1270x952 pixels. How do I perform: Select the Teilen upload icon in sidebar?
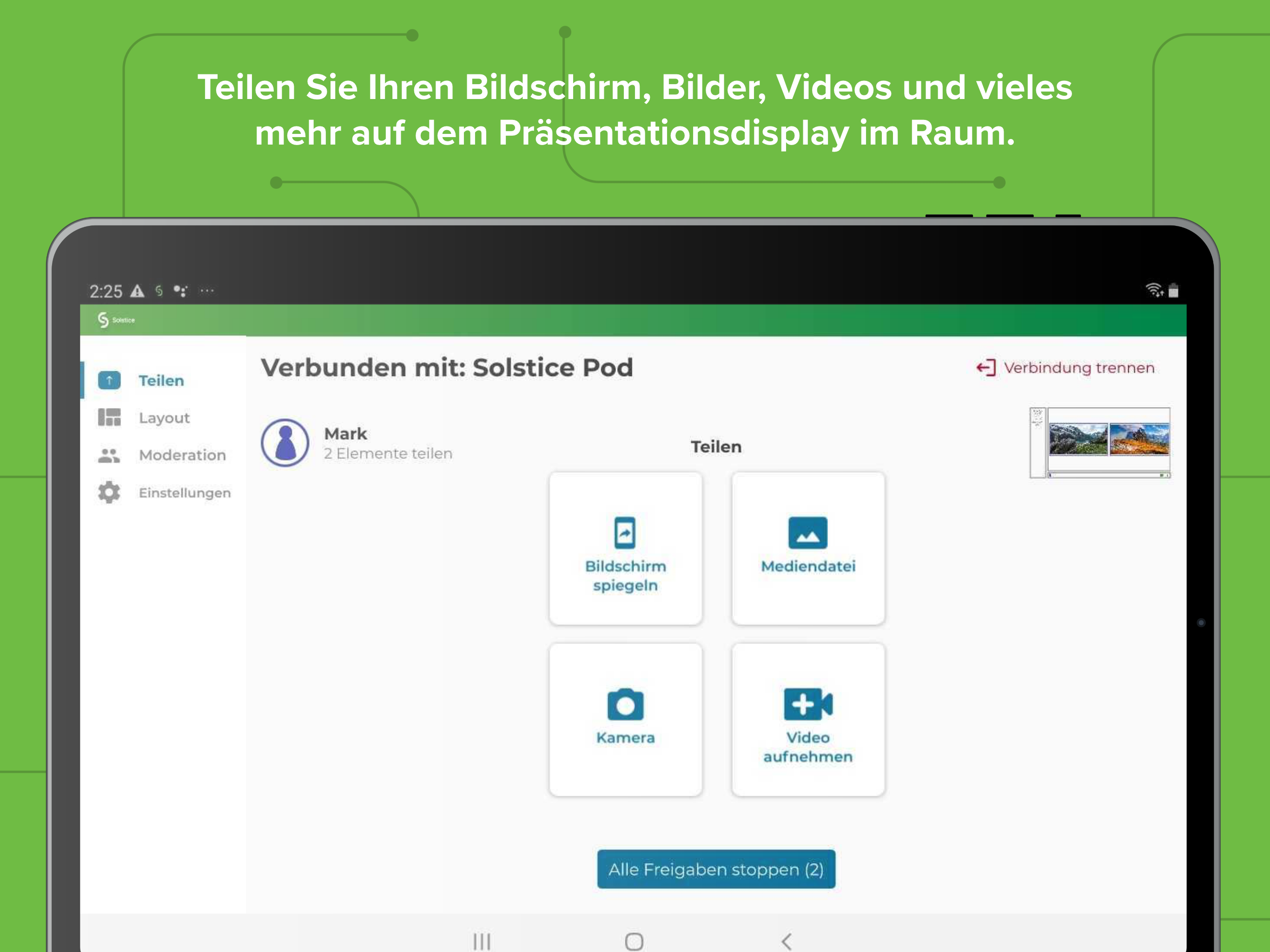[109, 380]
